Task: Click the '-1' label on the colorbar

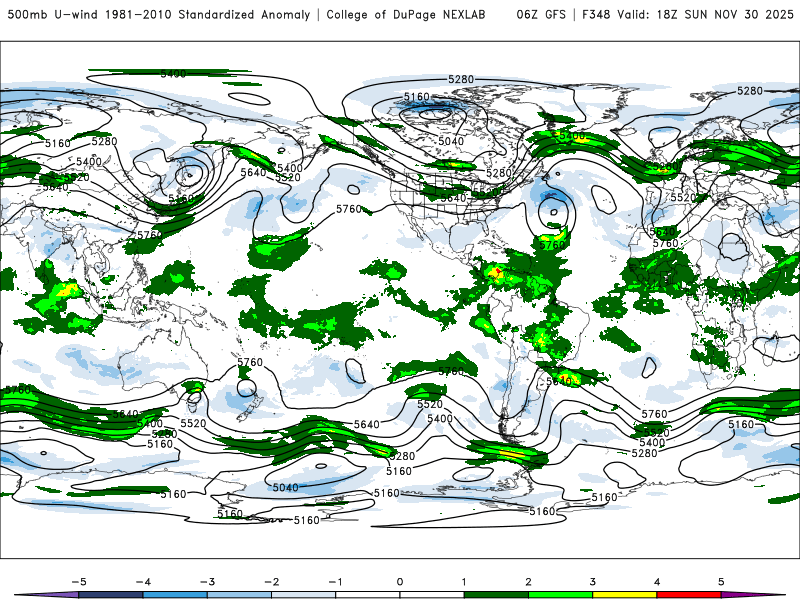Action: coord(335,582)
